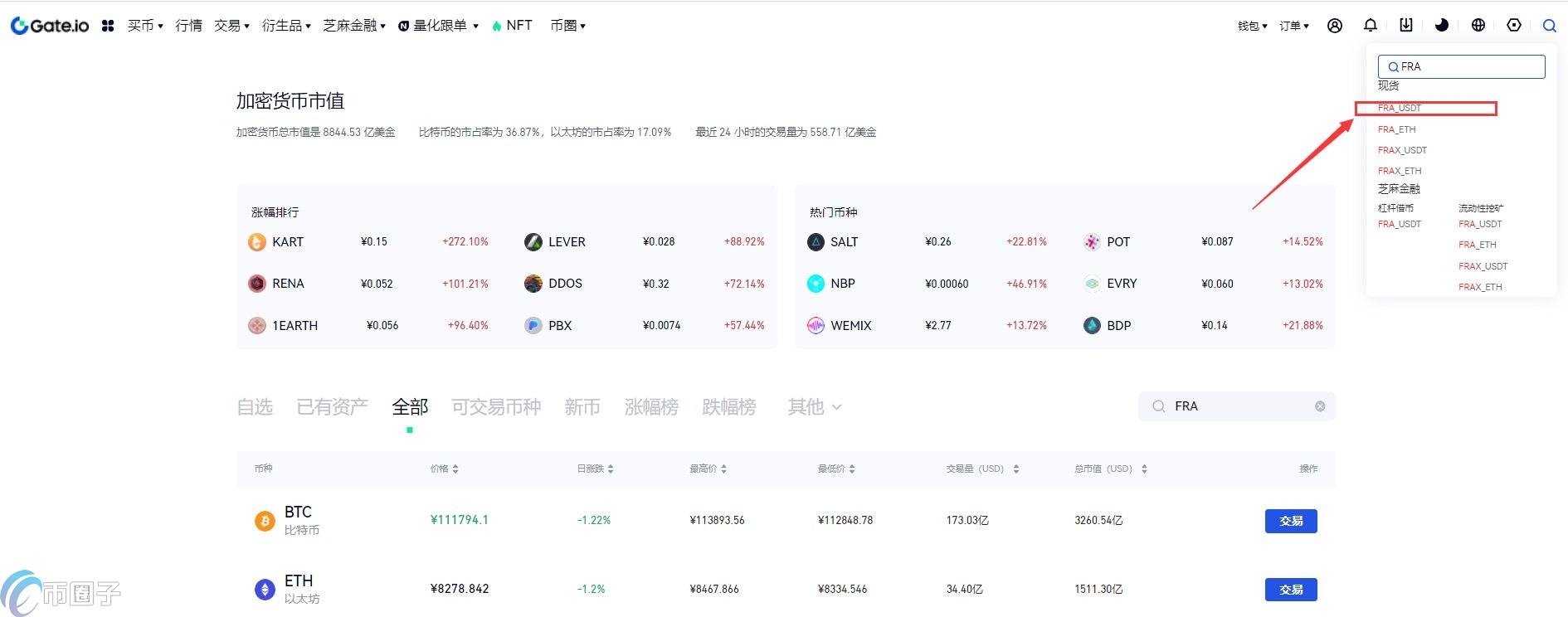Expand the 买币 dropdown menu

tap(145, 26)
